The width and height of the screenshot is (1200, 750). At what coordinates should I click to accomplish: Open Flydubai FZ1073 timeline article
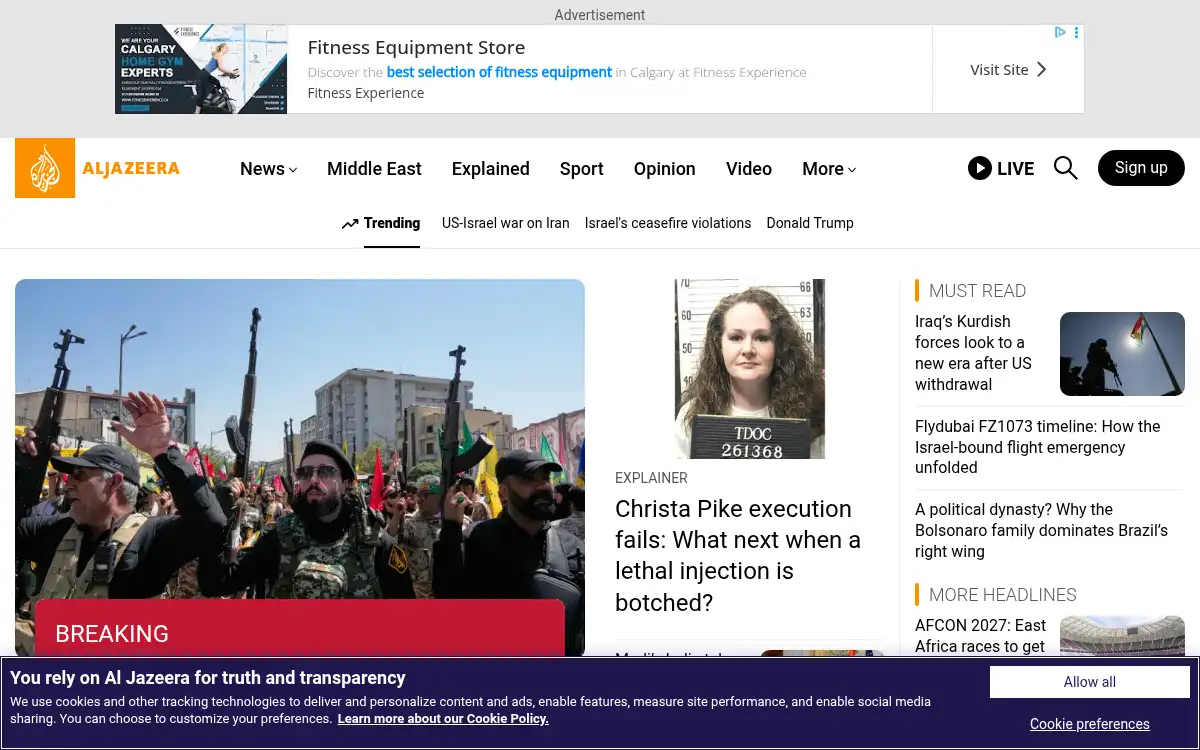coord(1038,447)
